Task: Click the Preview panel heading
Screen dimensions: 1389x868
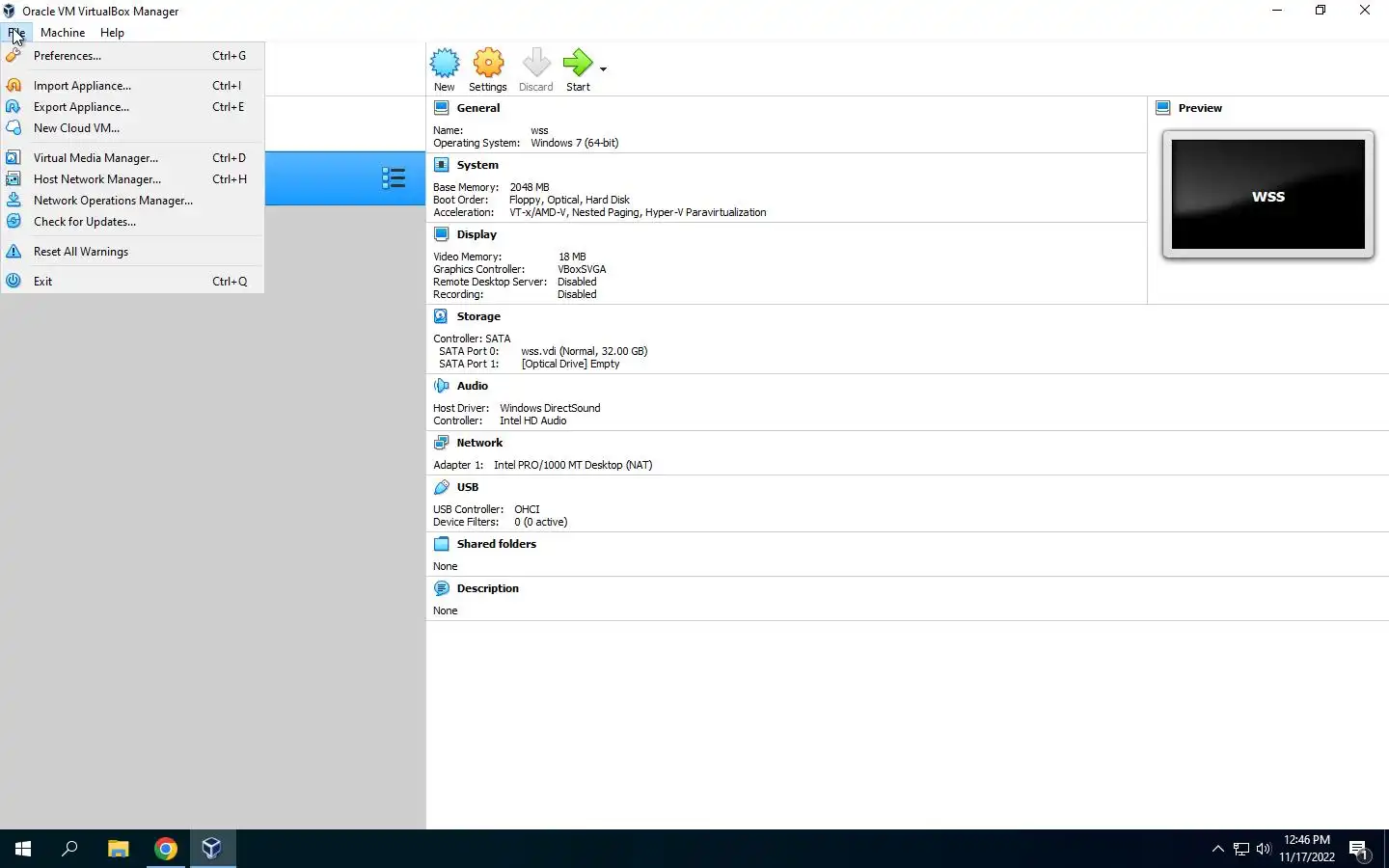Action: click(1200, 108)
